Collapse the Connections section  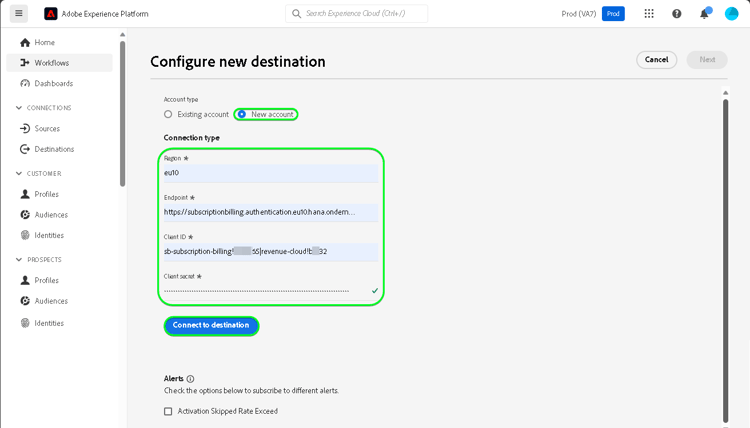[19, 108]
